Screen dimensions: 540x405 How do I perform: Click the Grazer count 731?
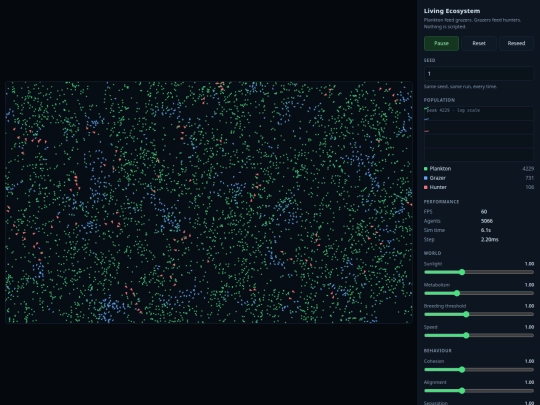pos(530,178)
